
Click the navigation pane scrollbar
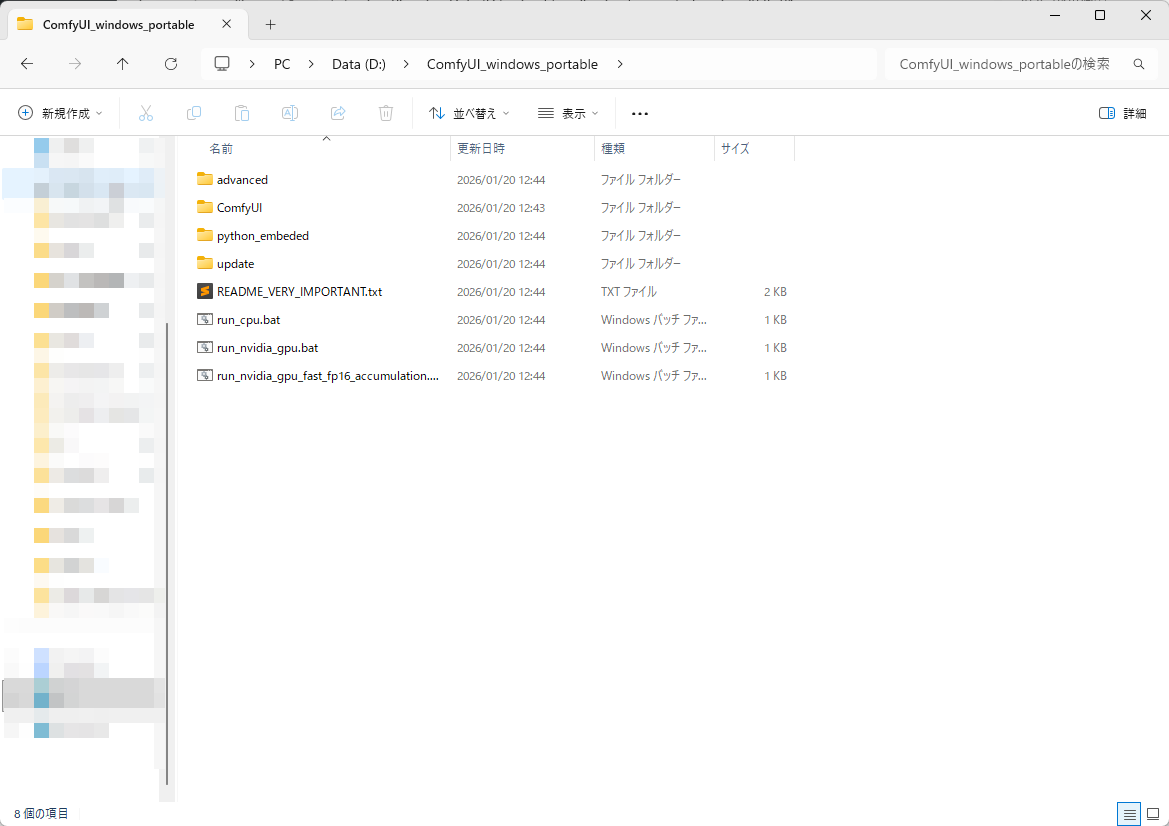(167, 552)
